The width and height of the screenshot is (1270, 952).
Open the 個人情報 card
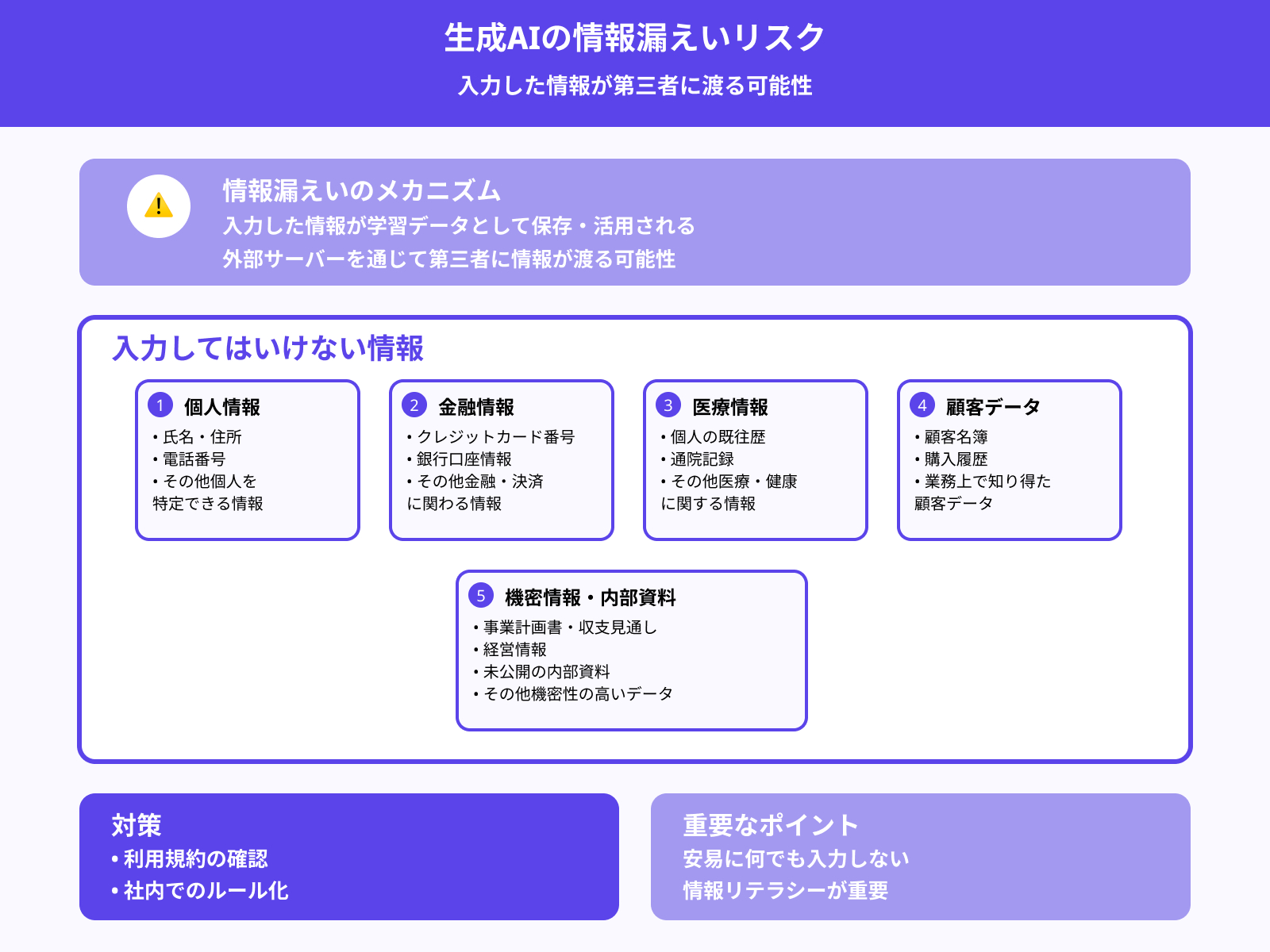tap(248, 460)
